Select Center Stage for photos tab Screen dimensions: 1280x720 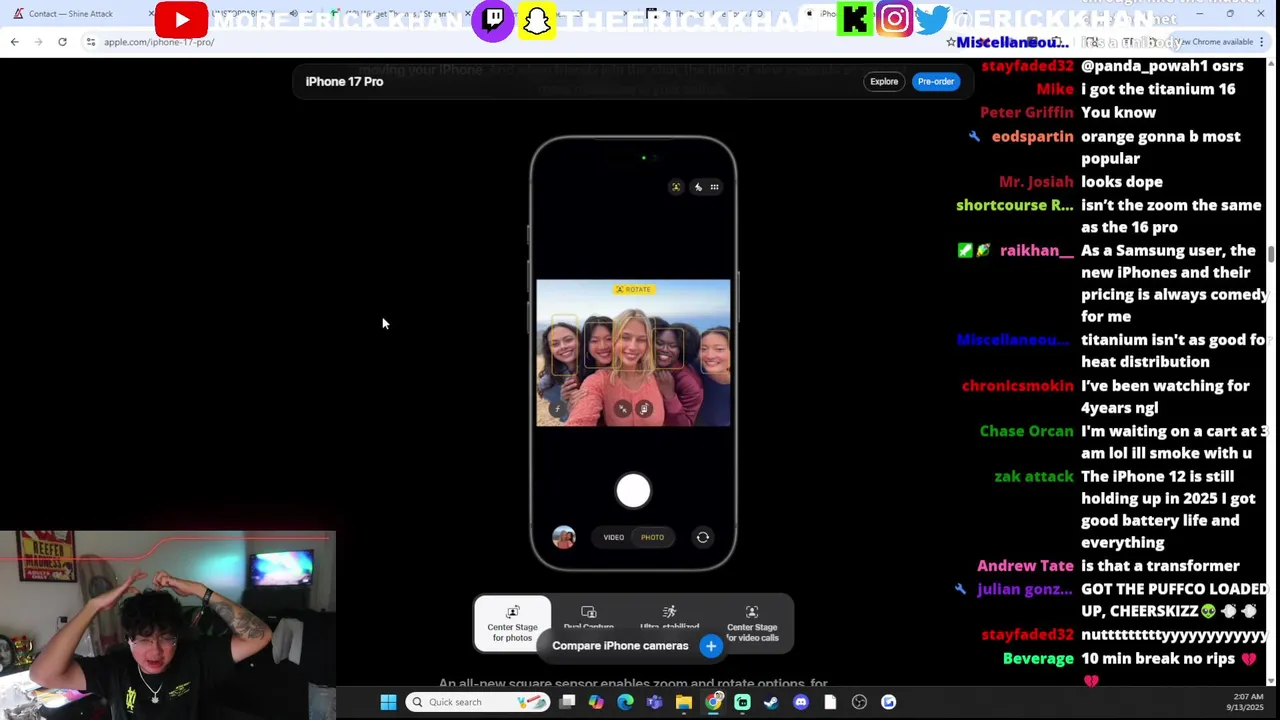click(x=512, y=623)
